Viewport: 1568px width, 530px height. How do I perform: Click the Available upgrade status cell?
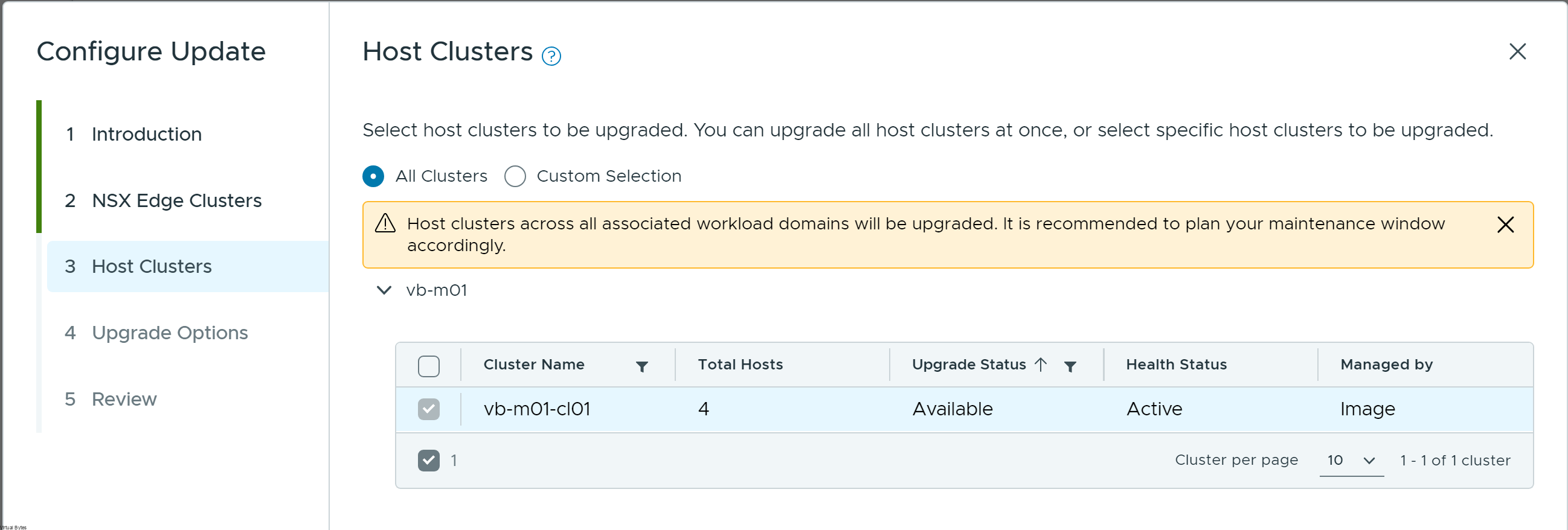[952, 409]
